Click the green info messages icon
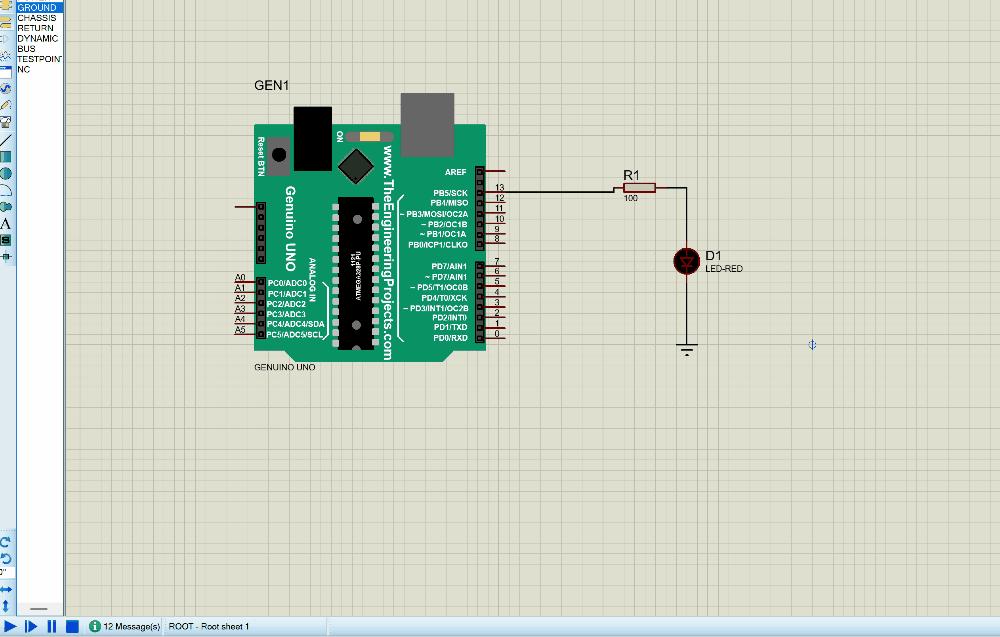The image size is (1000, 637). (94, 626)
